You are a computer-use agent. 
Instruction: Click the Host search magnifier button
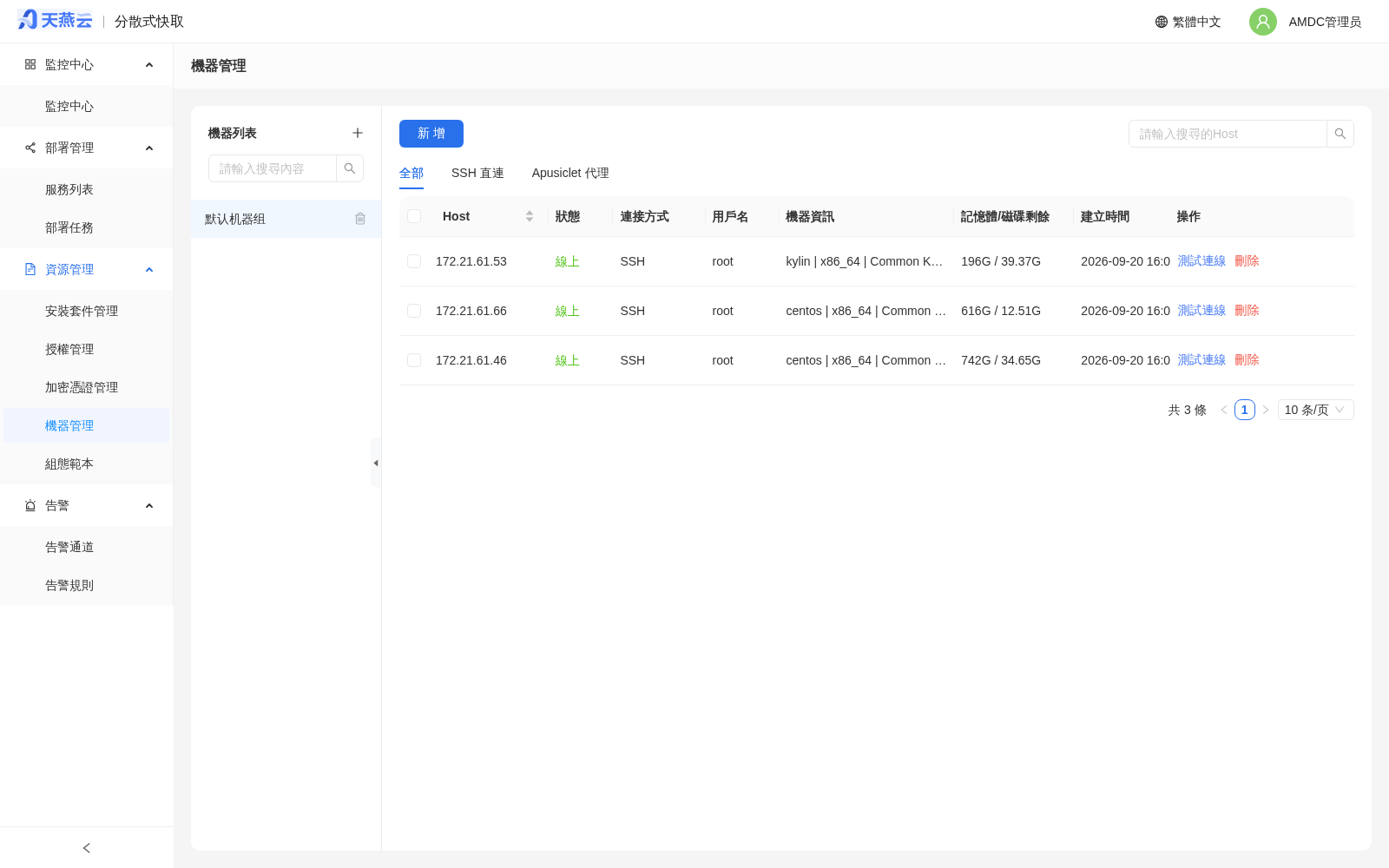click(x=1340, y=134)
